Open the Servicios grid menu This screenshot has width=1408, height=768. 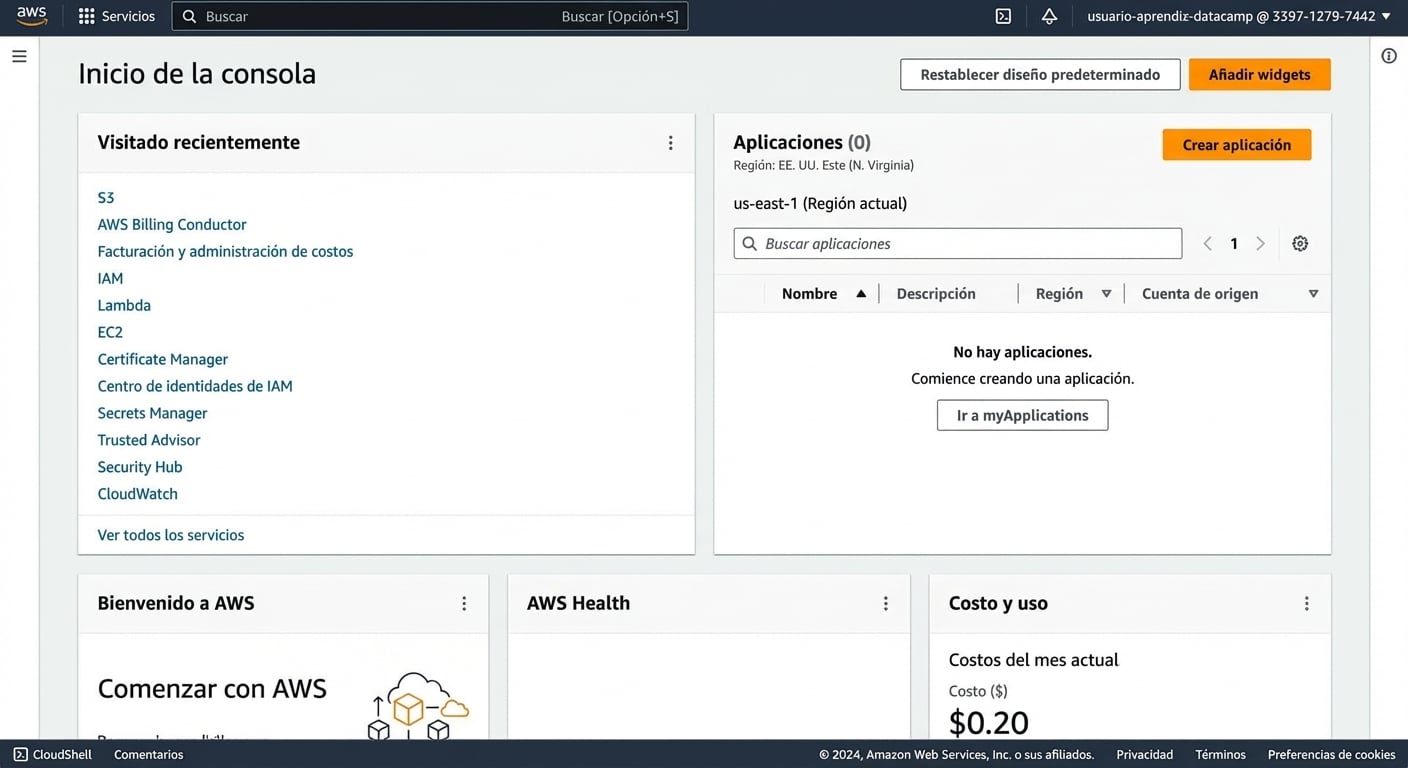coord(87,16)
